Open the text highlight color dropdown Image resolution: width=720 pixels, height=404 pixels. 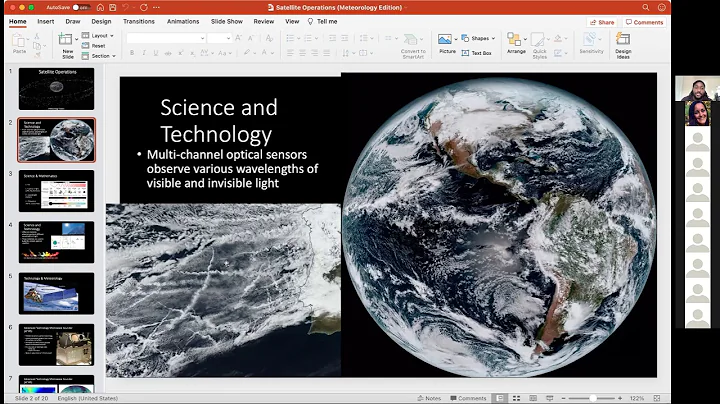[x=255, y=53]
